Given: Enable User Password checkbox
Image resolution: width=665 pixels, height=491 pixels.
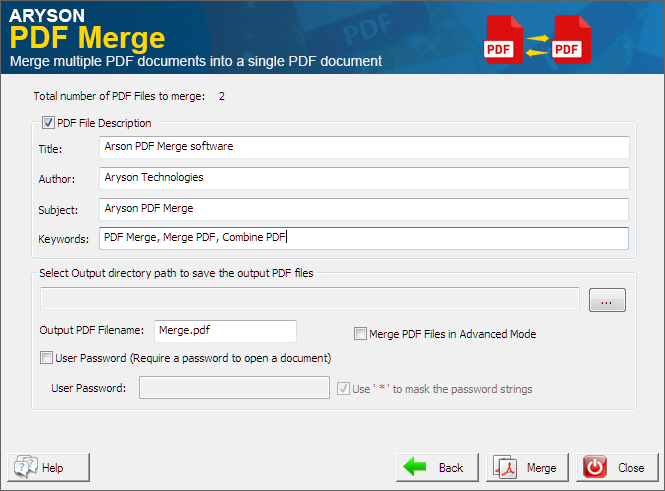Looking at the screenshot, I should coord(46,357).
